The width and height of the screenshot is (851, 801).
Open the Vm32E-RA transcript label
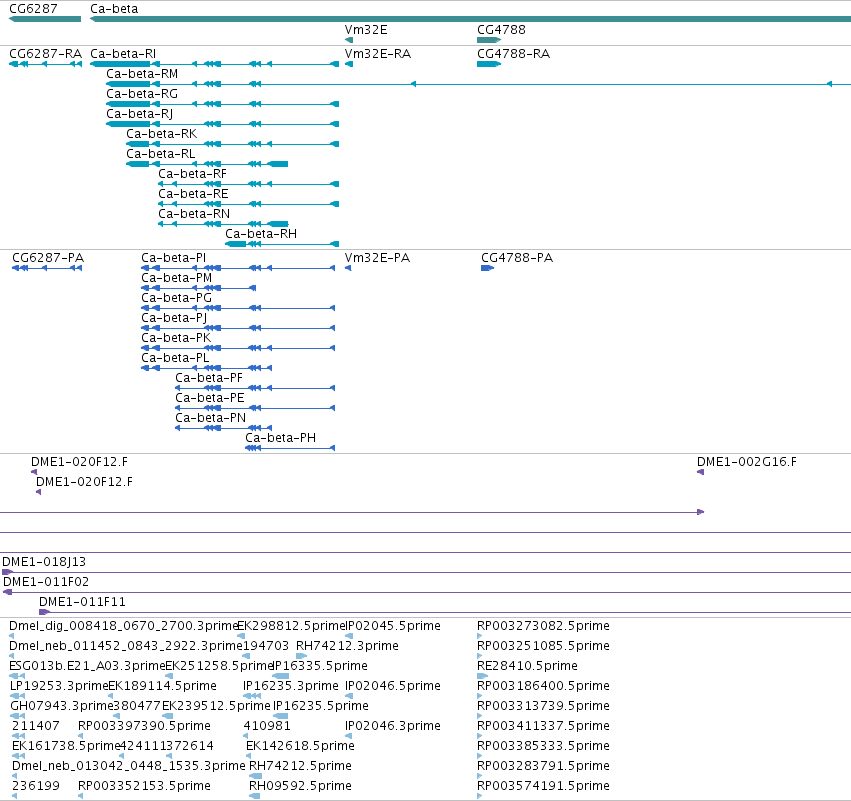378,53
